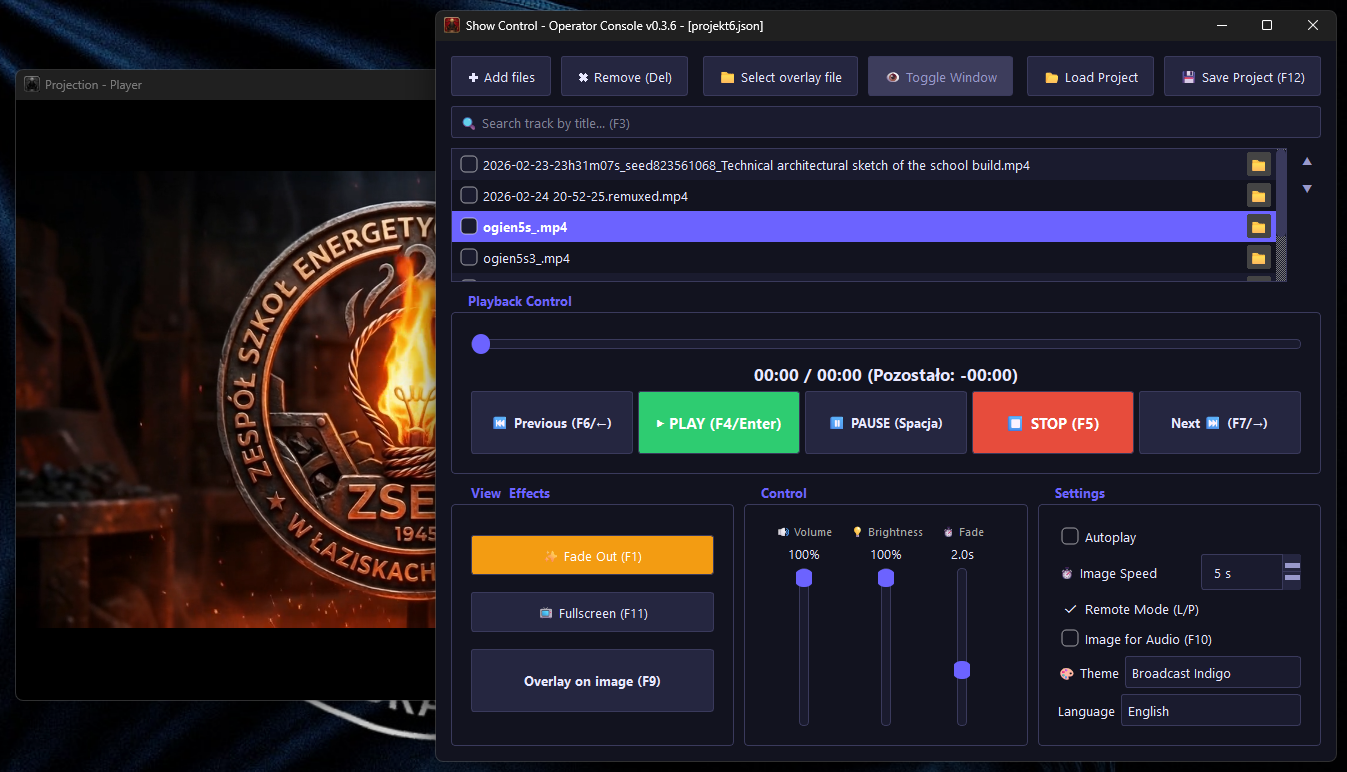
Task: Click Remove (Del) button
Action: click(624, 77)
